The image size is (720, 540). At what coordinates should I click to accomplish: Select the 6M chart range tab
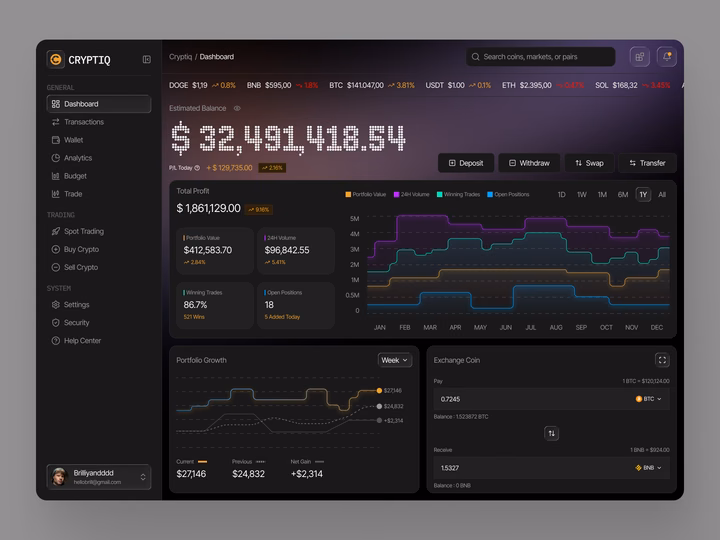[x=623, y=194]
